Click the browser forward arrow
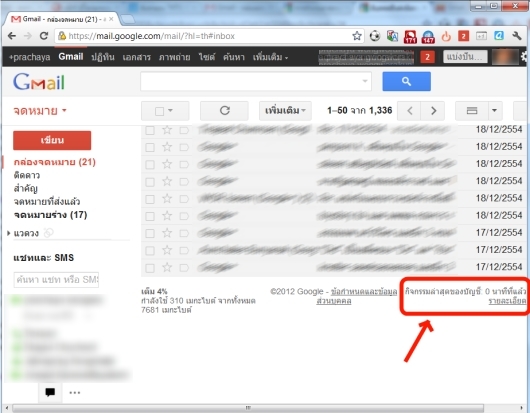 coord(28,36)
